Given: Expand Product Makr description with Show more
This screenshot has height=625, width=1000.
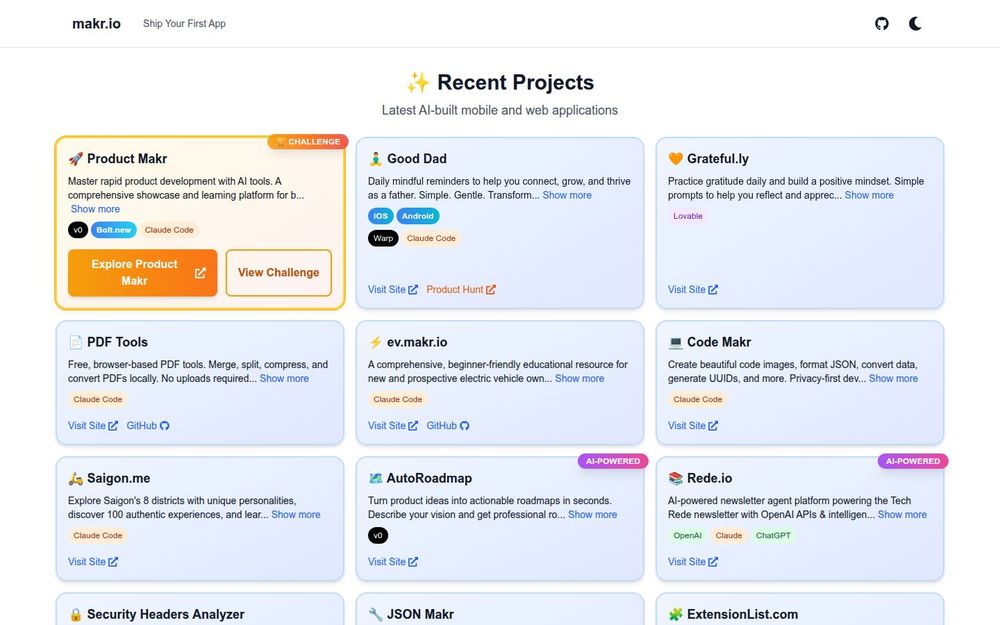Looking at the screenshot, I should click(x=95, y=209).
